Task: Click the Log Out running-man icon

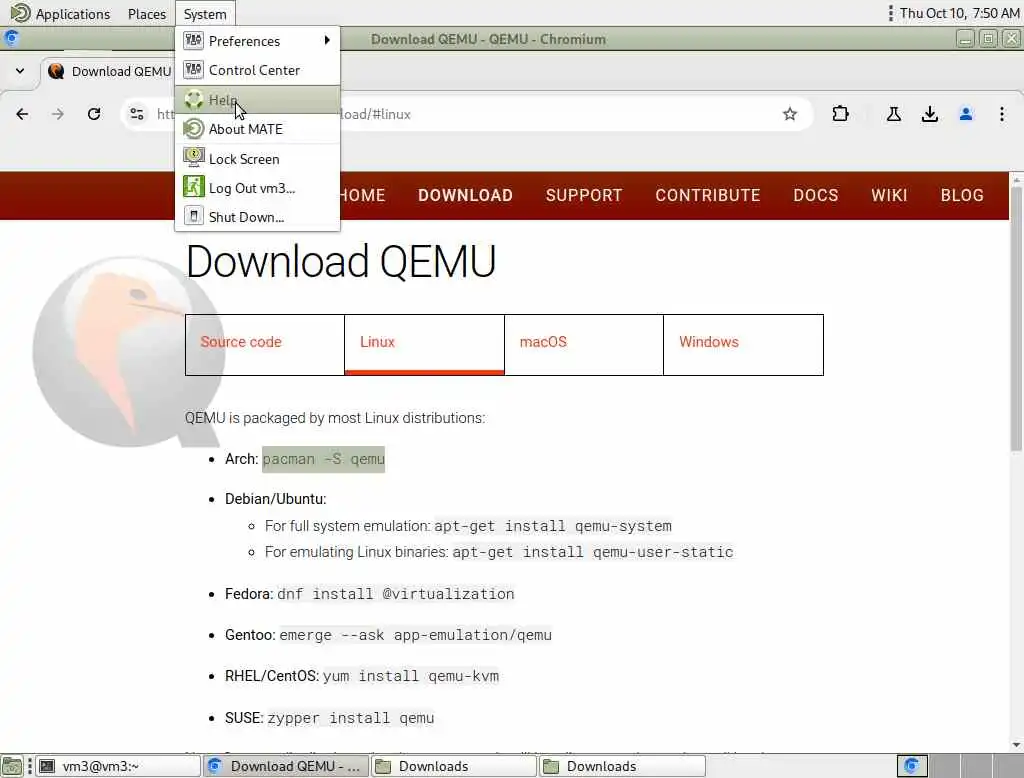Action: tap(193, 187)
